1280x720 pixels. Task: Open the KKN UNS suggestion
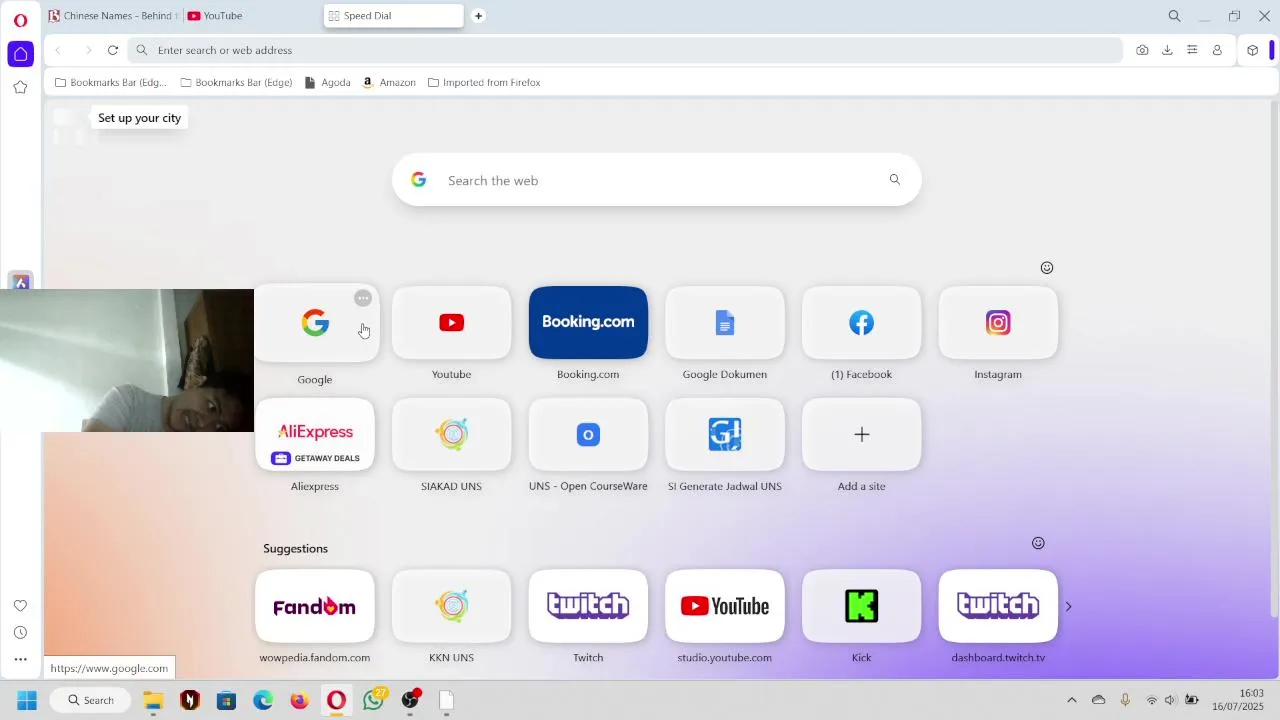pyautogui.click(x=451, y=606)
